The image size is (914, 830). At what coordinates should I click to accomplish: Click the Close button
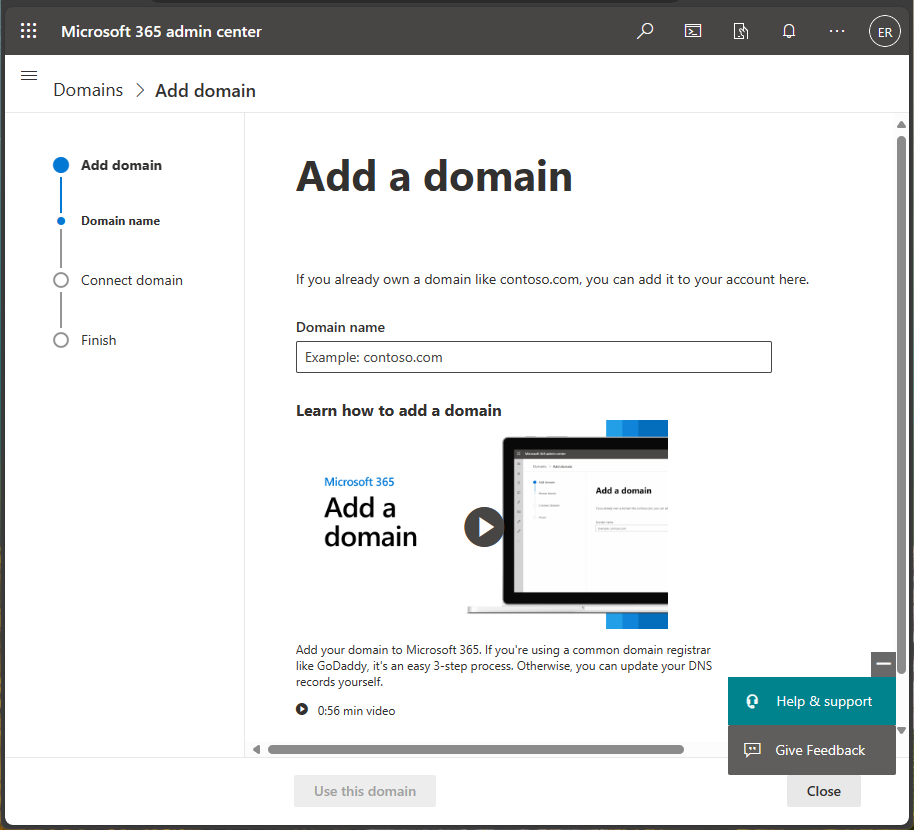pos(823,791)
